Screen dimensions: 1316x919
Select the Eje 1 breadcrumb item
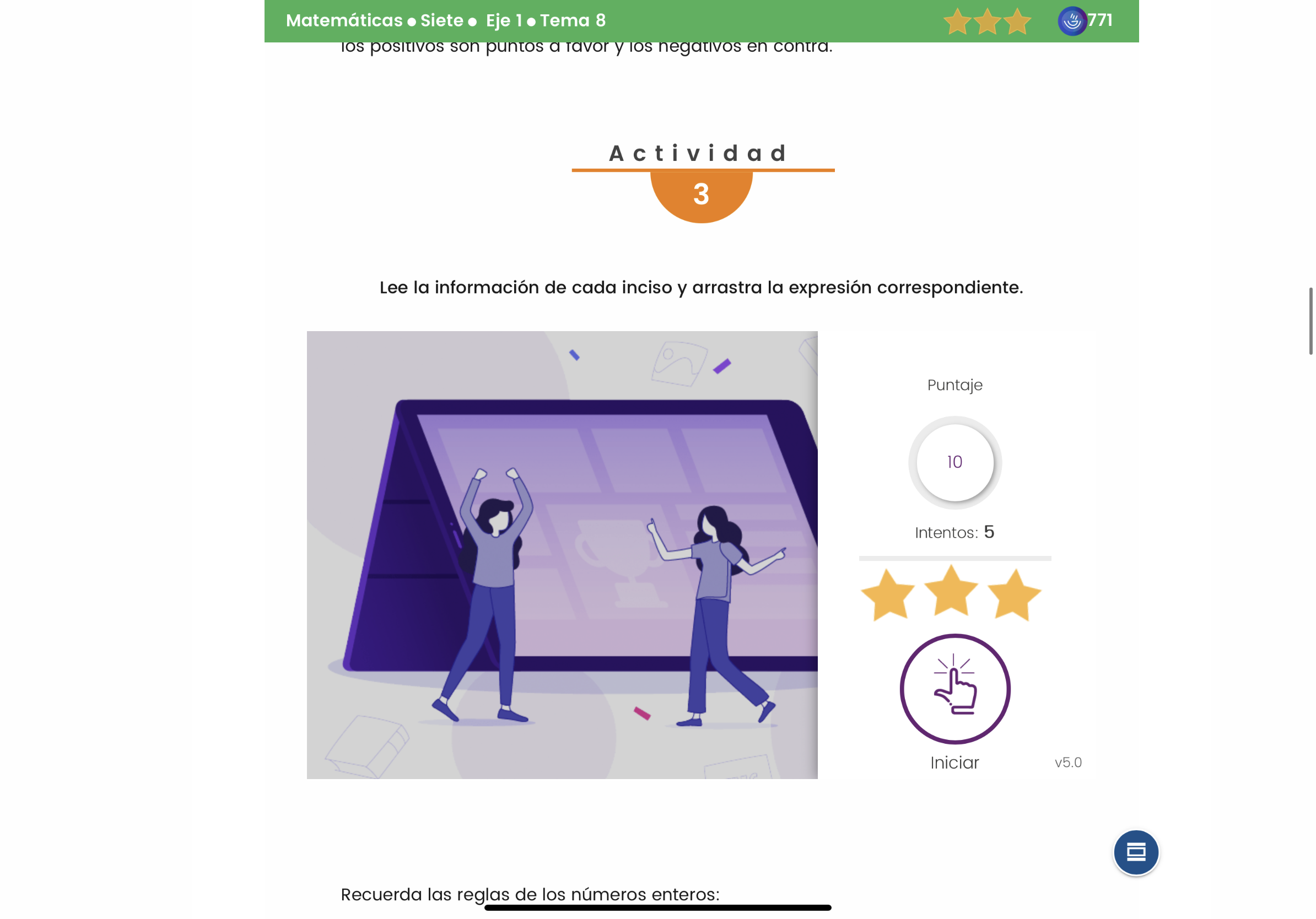pos(504,20)
